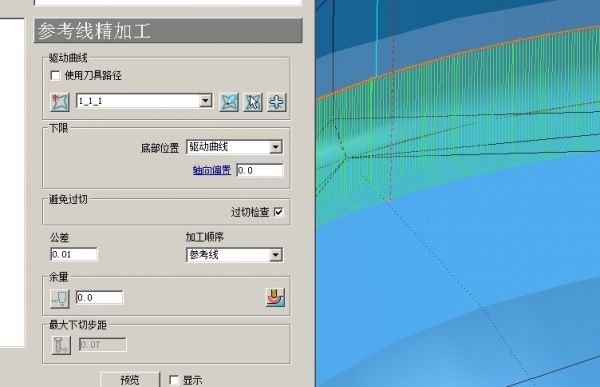Click the interactive pick pattern icon with cursor
600x387 pixels.
click(253, 102)
